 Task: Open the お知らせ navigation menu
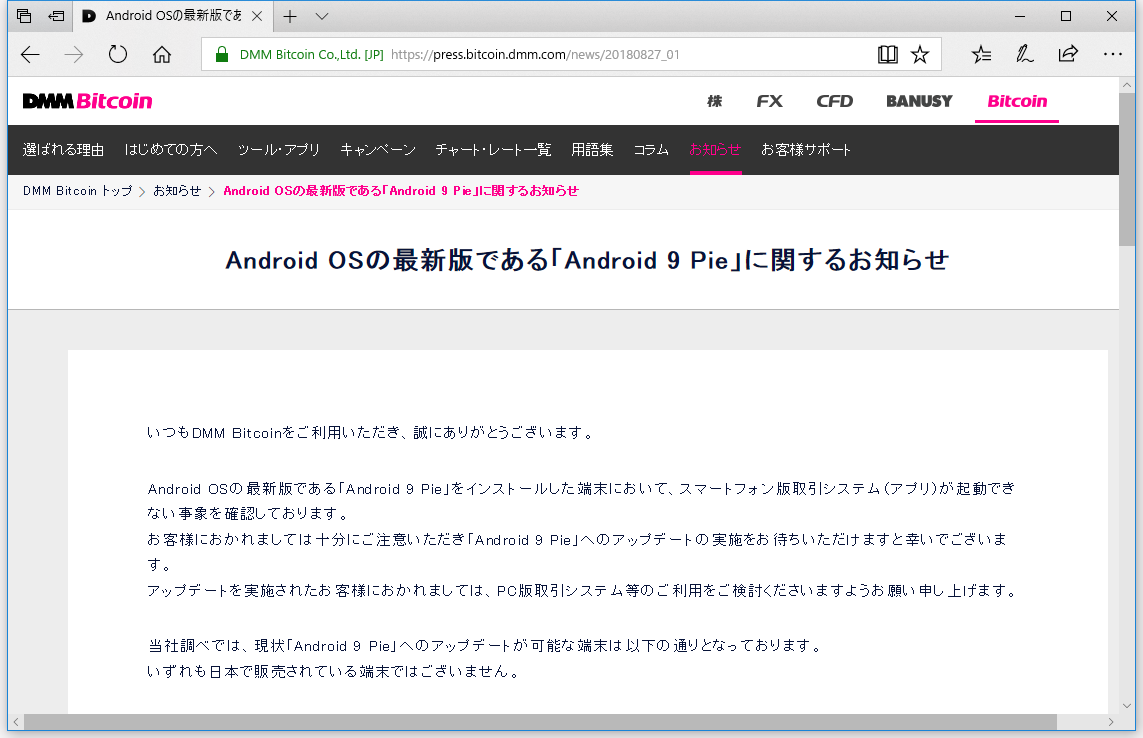[x=715, y=149]
